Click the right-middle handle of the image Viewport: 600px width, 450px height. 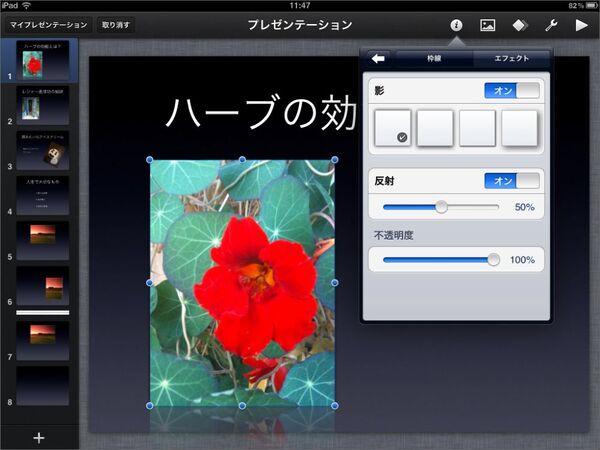[335, 282]
